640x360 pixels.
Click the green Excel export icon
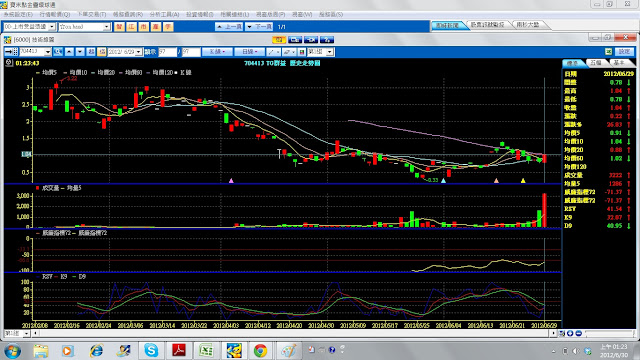click(x=608, y=51)
